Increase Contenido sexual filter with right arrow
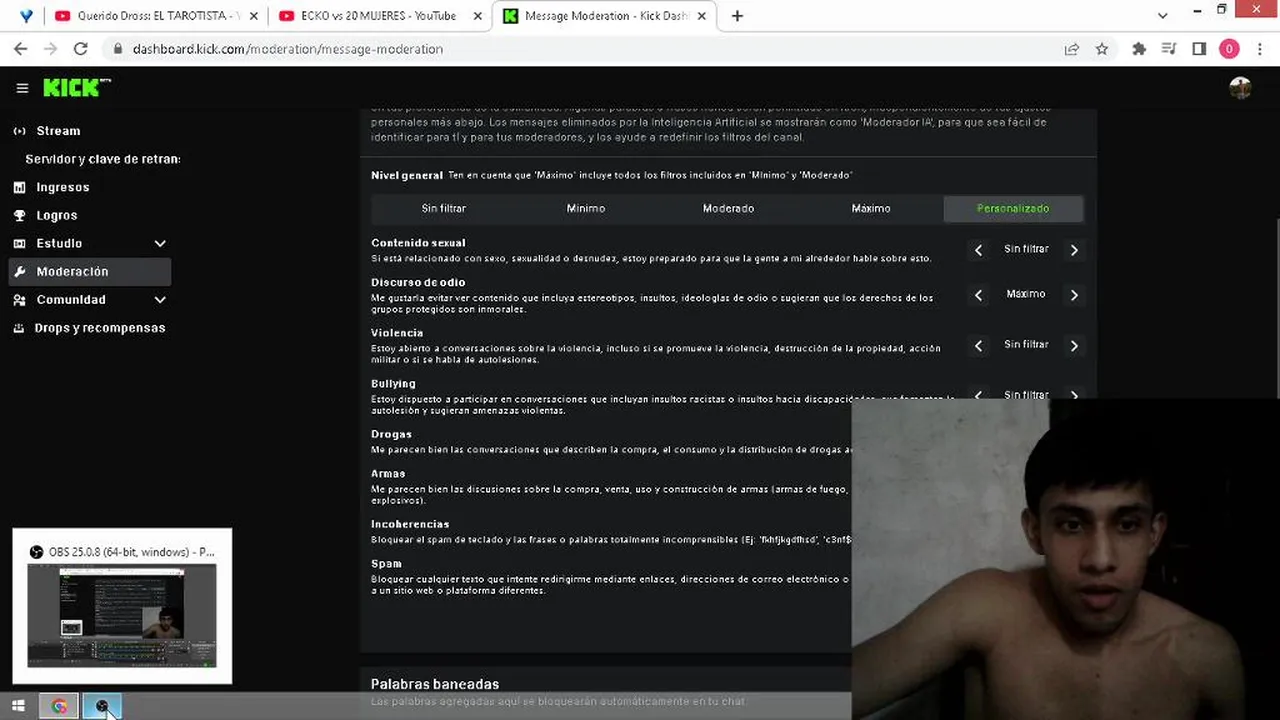 pyautogui.click(x=1074, y=250)
